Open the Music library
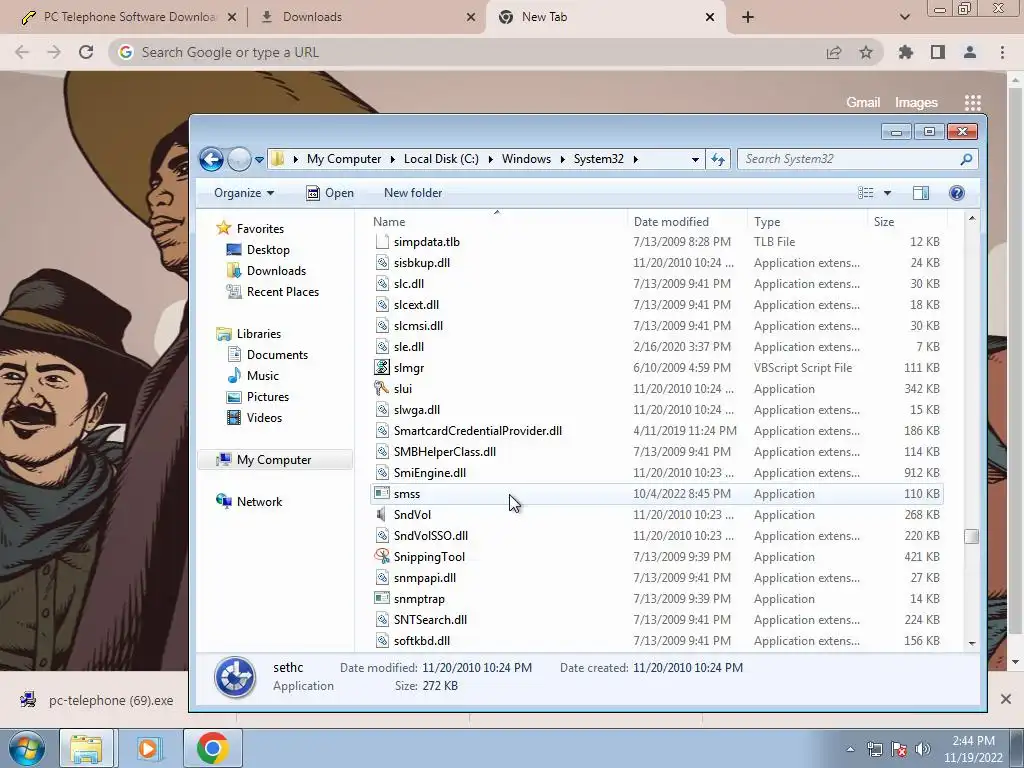 [253, 376]
